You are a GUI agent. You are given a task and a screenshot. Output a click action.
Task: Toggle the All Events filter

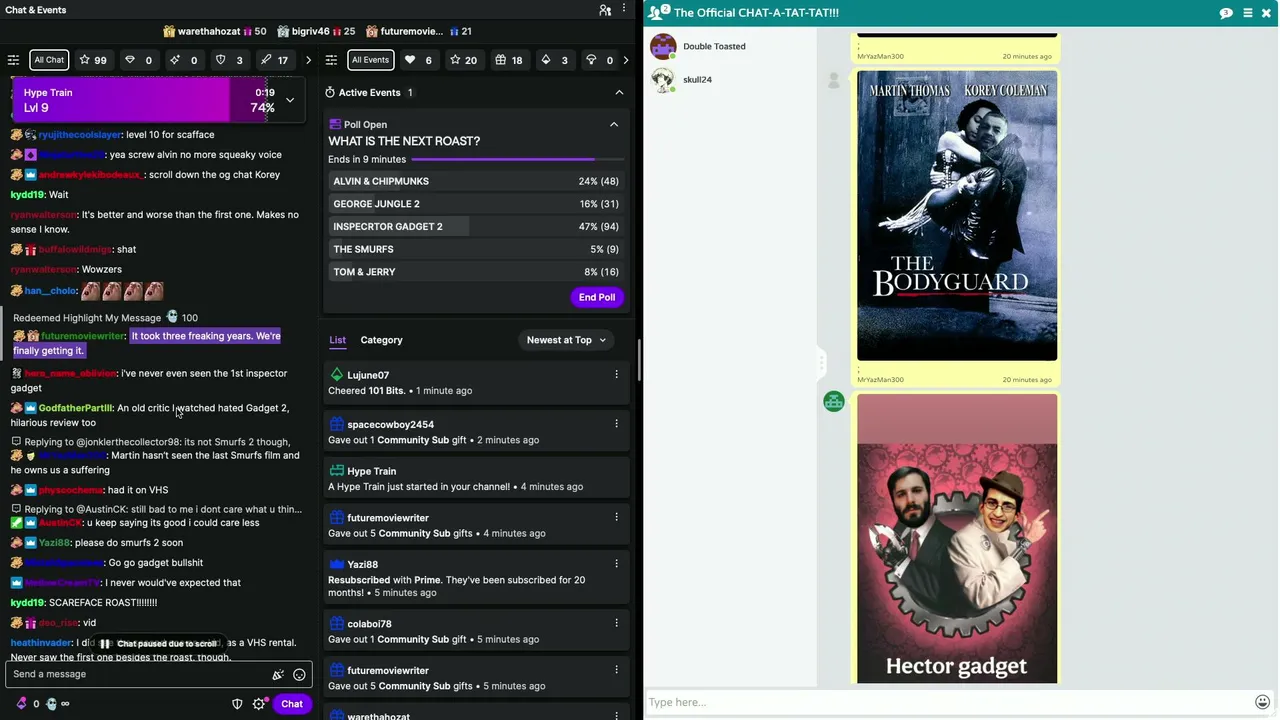tap(370, 60)
